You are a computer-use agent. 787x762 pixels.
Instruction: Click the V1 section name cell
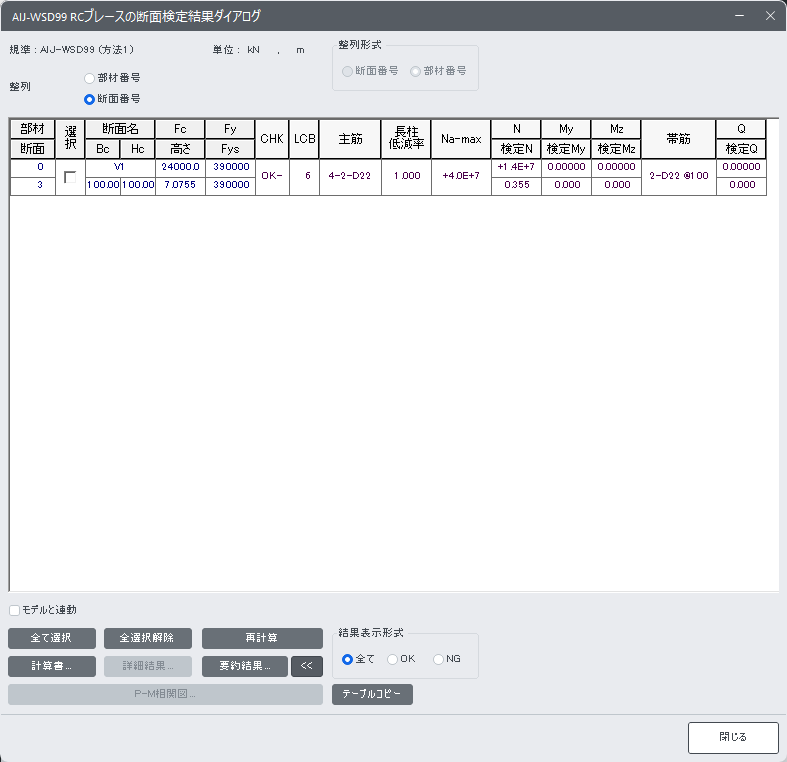point(119,167)
